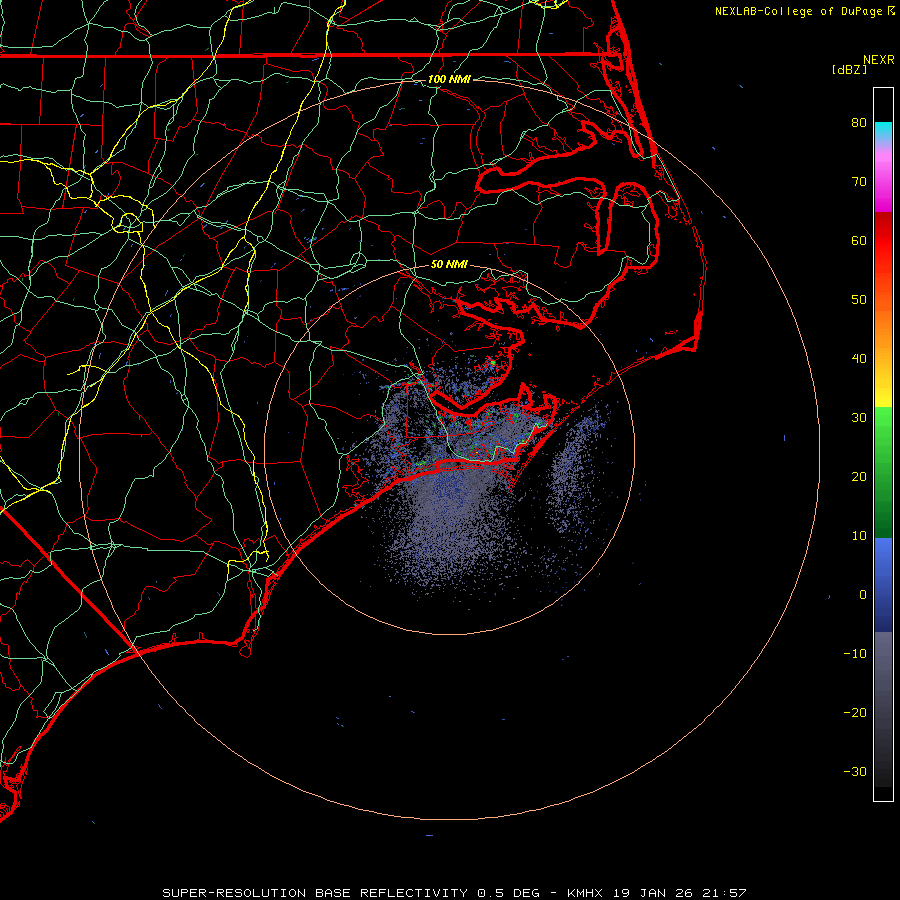The height and width of the screenshot is (900, 900).
Task: Click the [dBZ] unit label
Action: point(849,69)
